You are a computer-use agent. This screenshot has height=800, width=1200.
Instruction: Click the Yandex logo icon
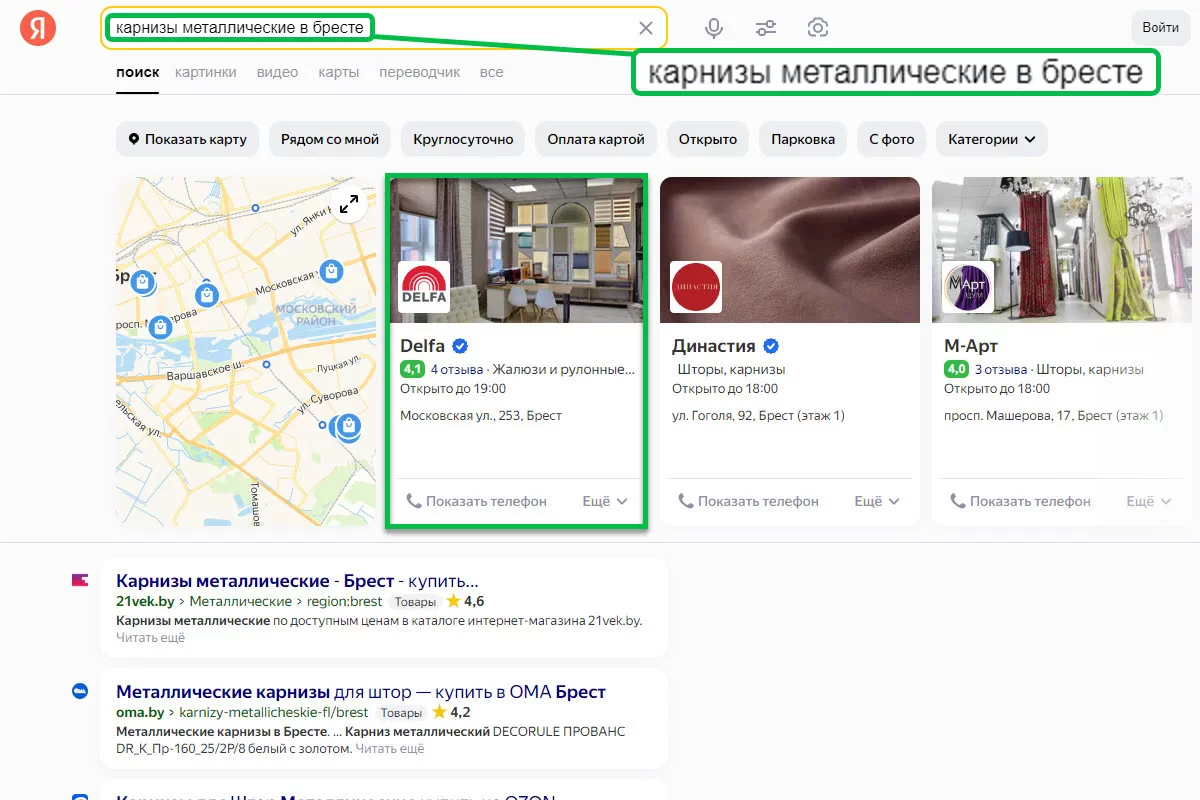[x=38, y=28]
